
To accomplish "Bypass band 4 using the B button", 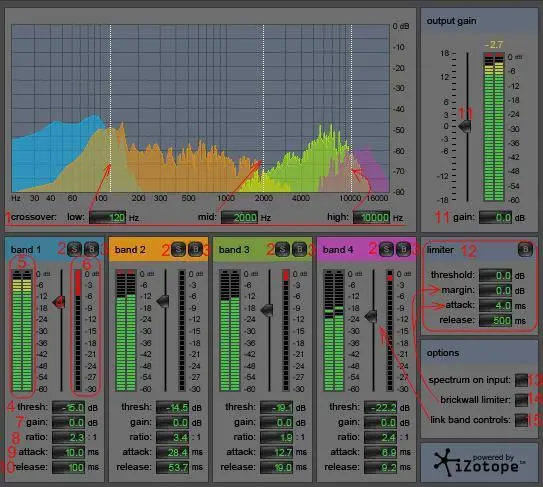I will click(x=403, y=249).
